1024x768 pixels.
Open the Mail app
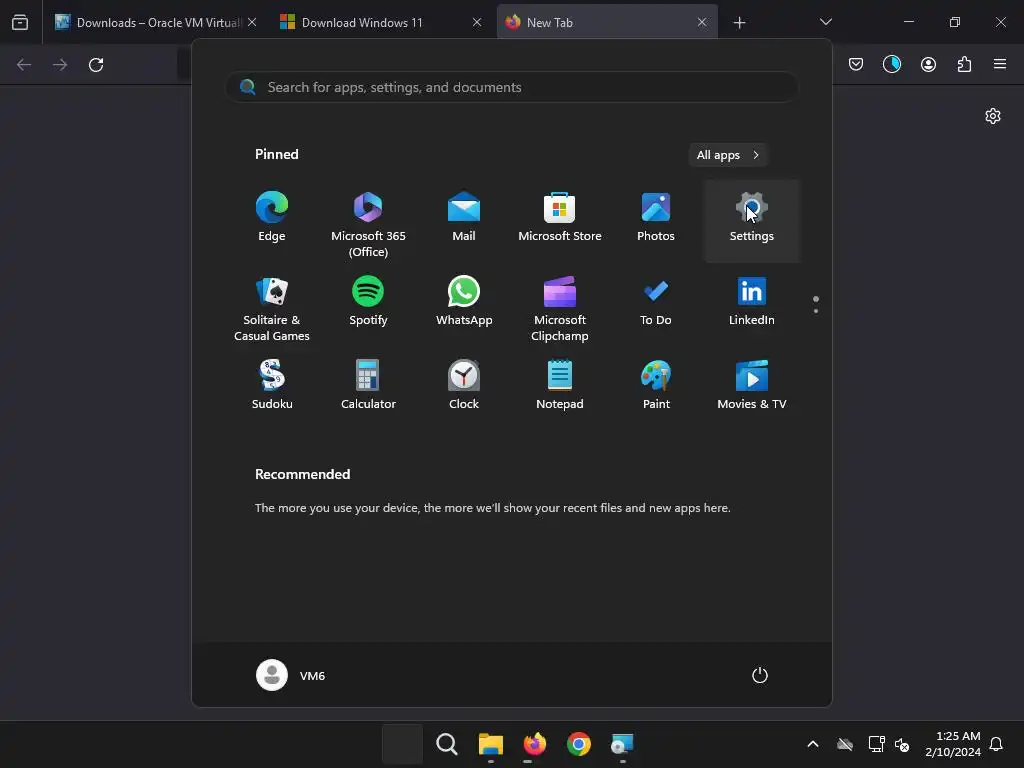coord(464,219)
